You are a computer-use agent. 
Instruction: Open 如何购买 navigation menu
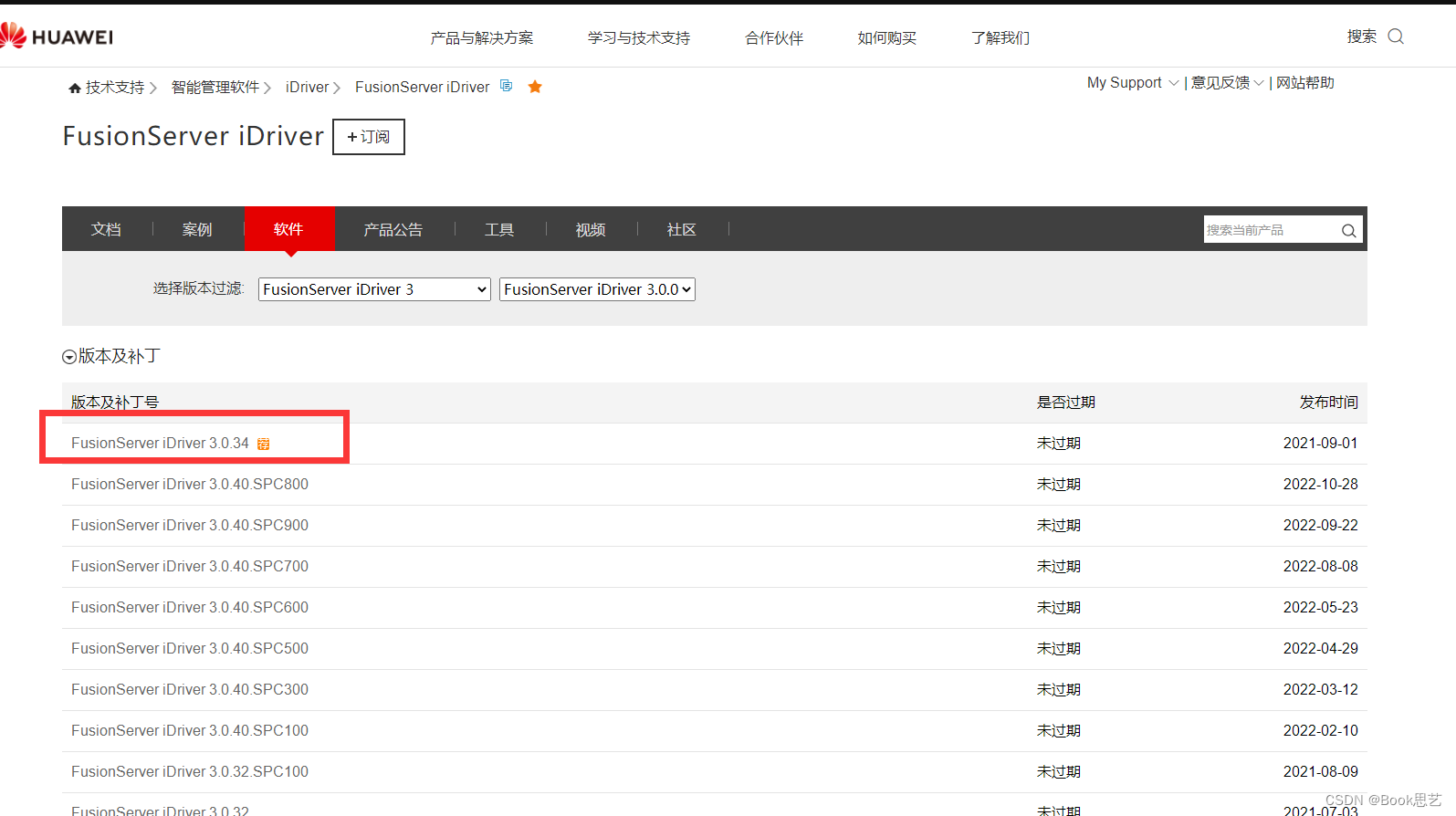point(887,37)
